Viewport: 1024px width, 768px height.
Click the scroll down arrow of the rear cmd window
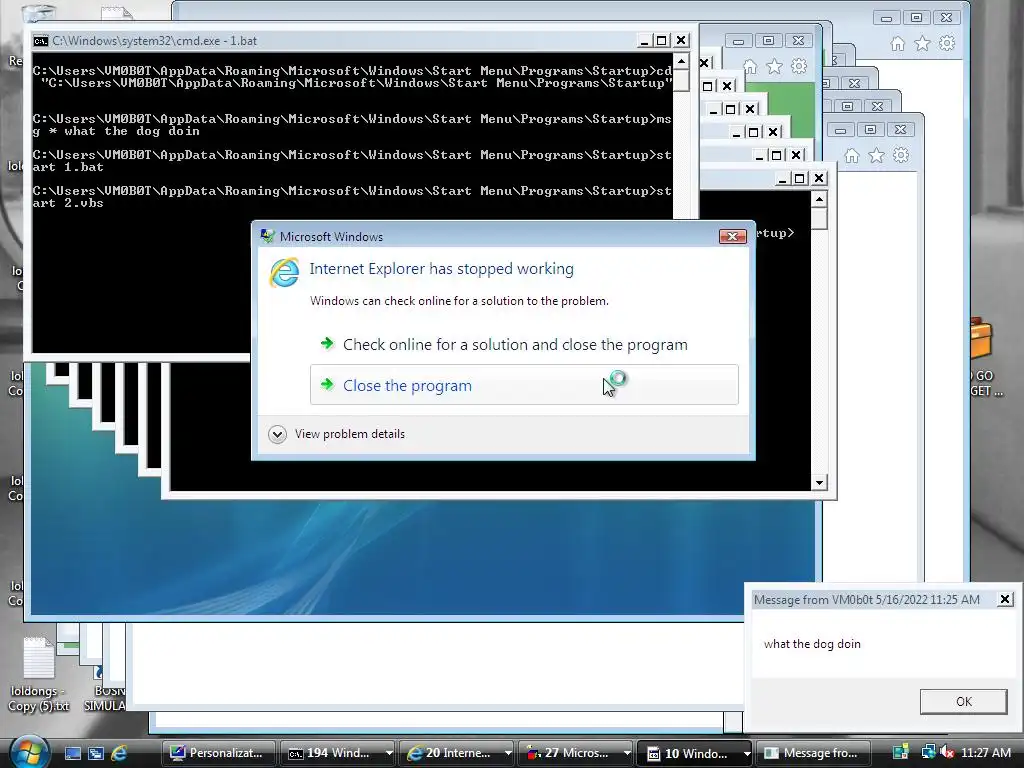click(819, 483)
